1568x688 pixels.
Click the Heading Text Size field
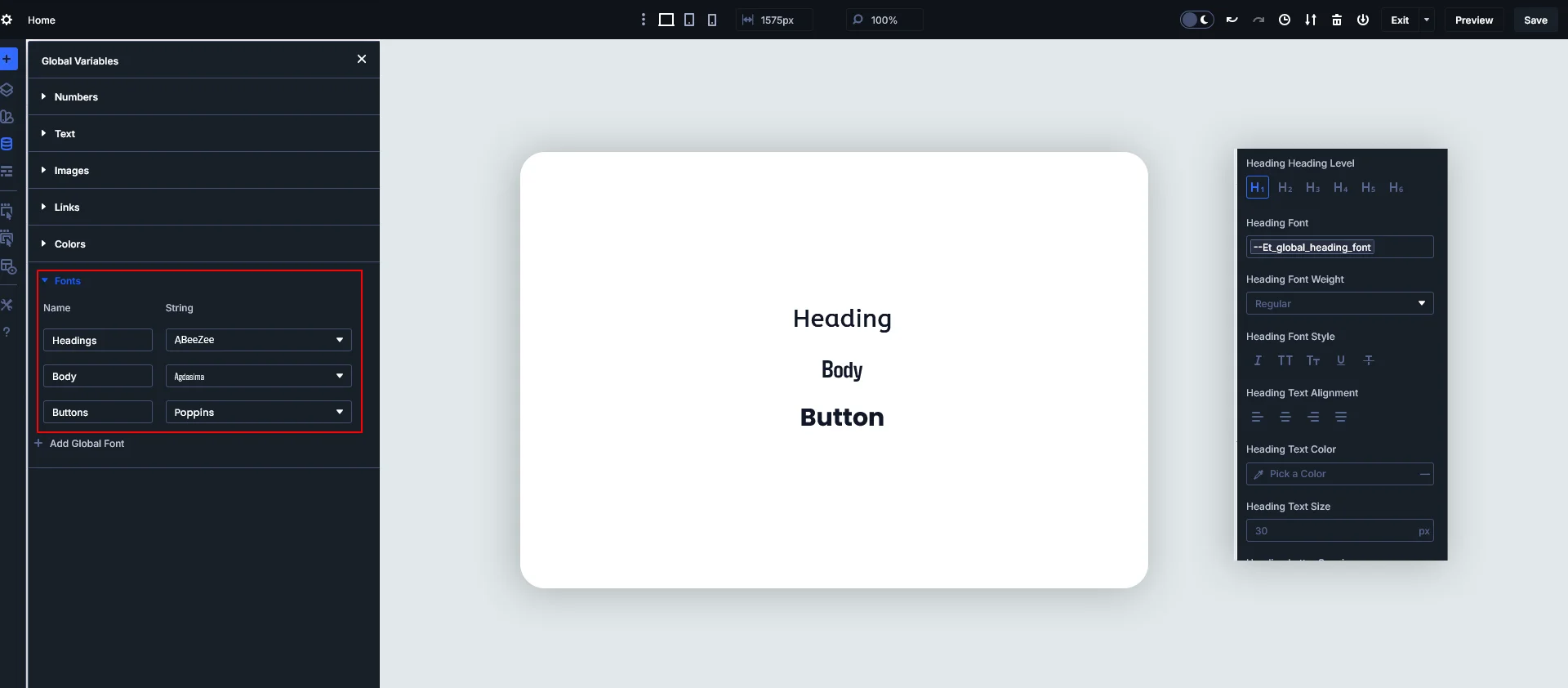tap(1339, 530)
